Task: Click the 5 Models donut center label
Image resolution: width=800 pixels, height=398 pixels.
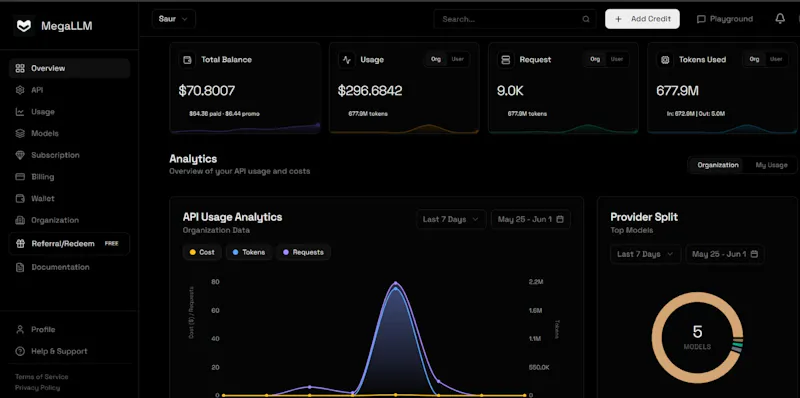Action: pyautogui.click(x=697, y=337)
